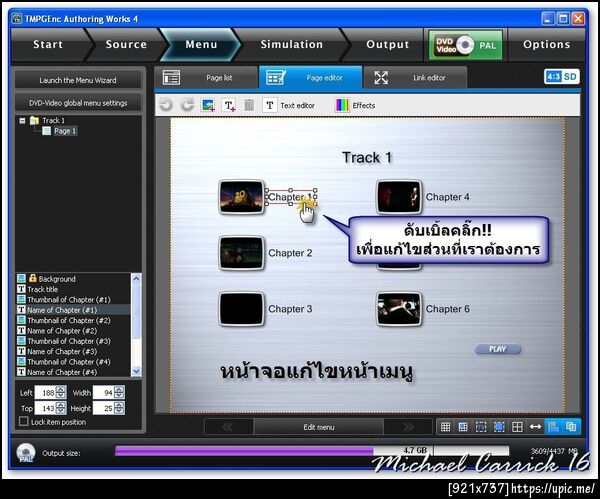Screen dimensions: 600x499
Task: Switch to the Simulation step
Action: pyautogui.click(x=292, y=44)
